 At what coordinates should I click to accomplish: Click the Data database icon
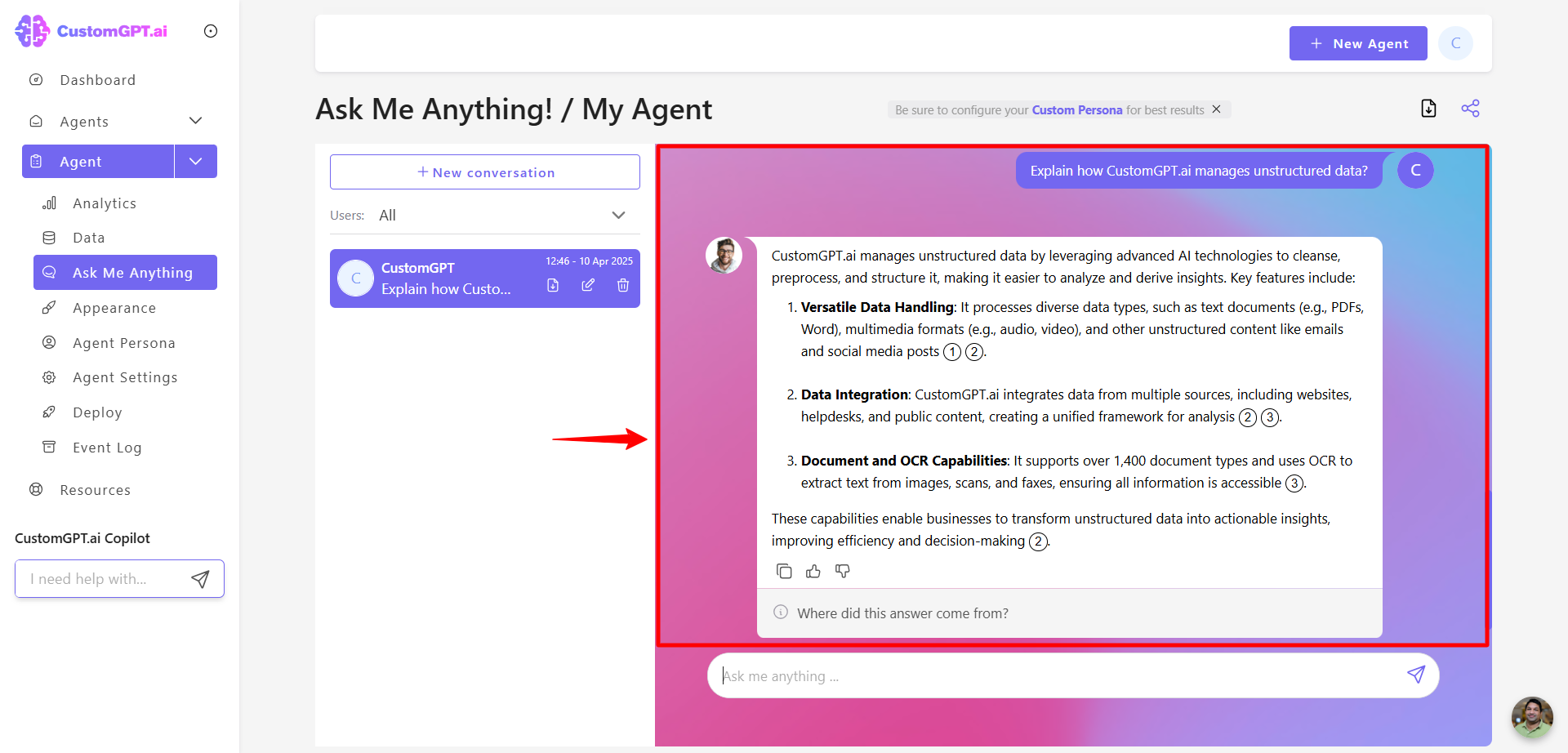[x=49, y=238]
